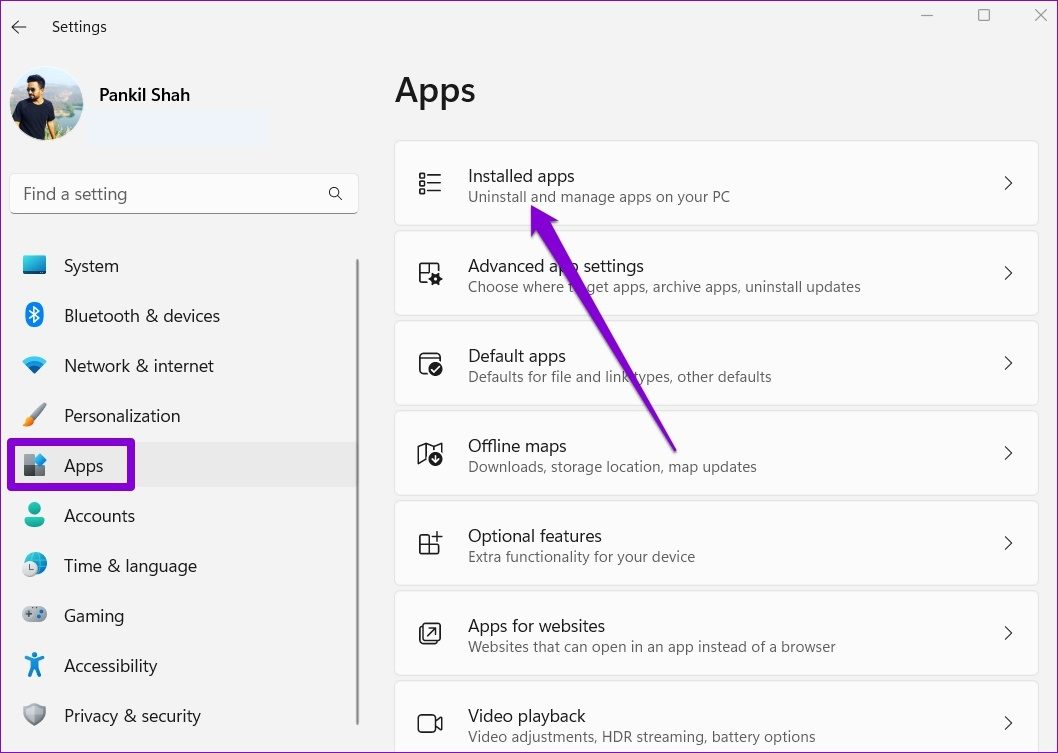Open Privacy & security settings
Screen dimensions: 1058x753
coord(132,716)
